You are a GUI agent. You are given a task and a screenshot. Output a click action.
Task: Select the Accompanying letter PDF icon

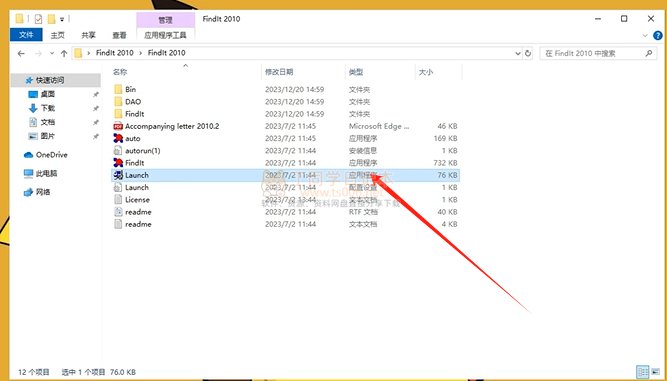118,126
